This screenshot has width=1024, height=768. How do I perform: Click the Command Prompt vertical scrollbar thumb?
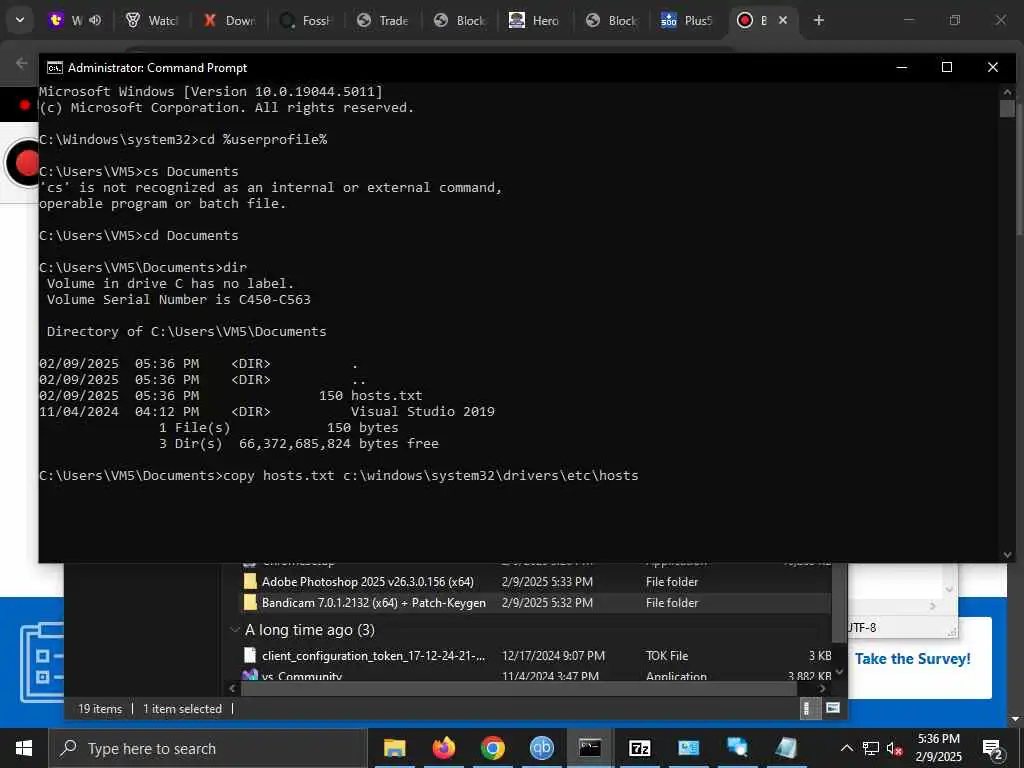click(1007, 108)
